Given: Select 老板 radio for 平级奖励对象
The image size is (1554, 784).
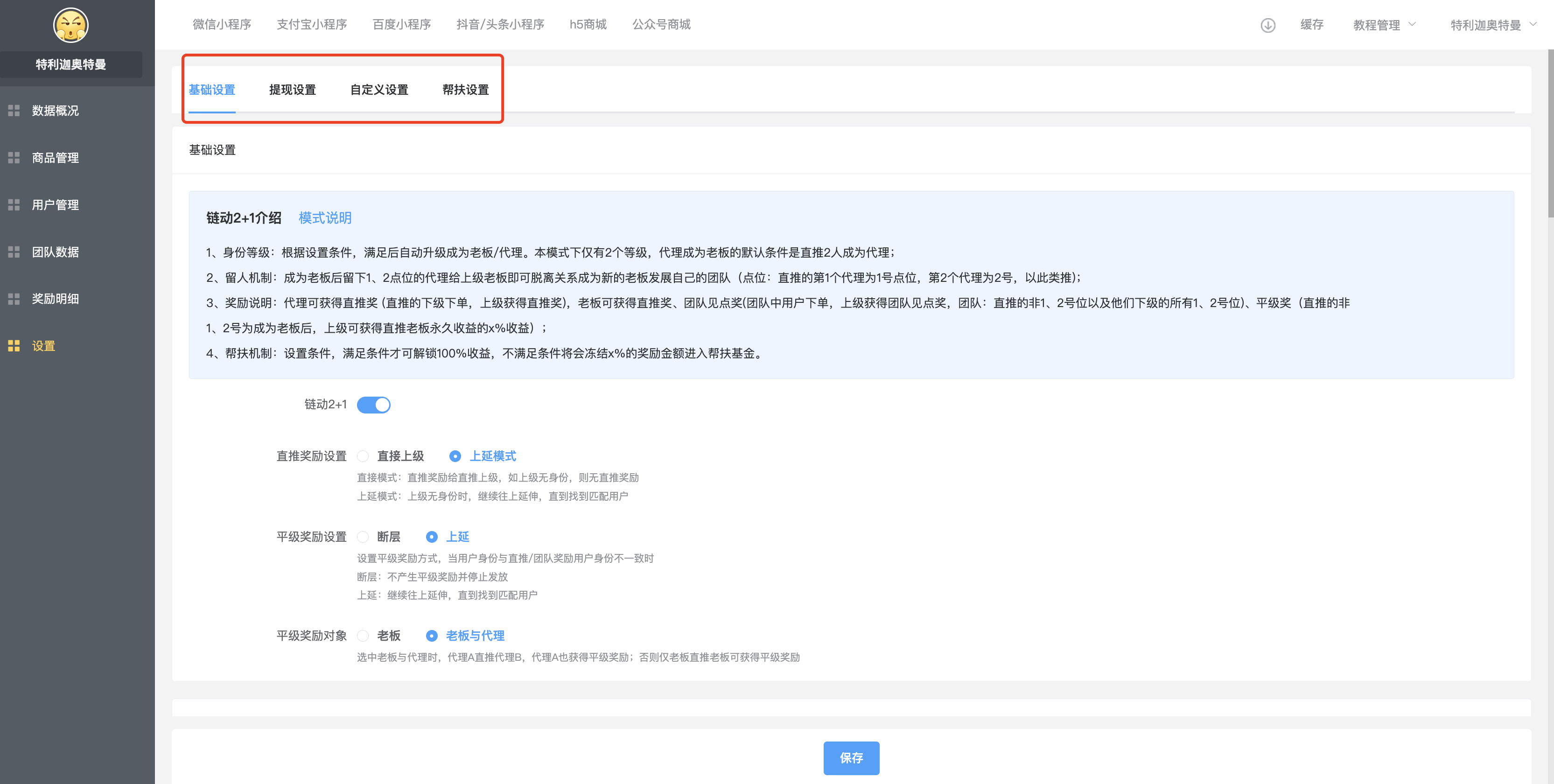Looking at the screenshot, I should 363,636.
